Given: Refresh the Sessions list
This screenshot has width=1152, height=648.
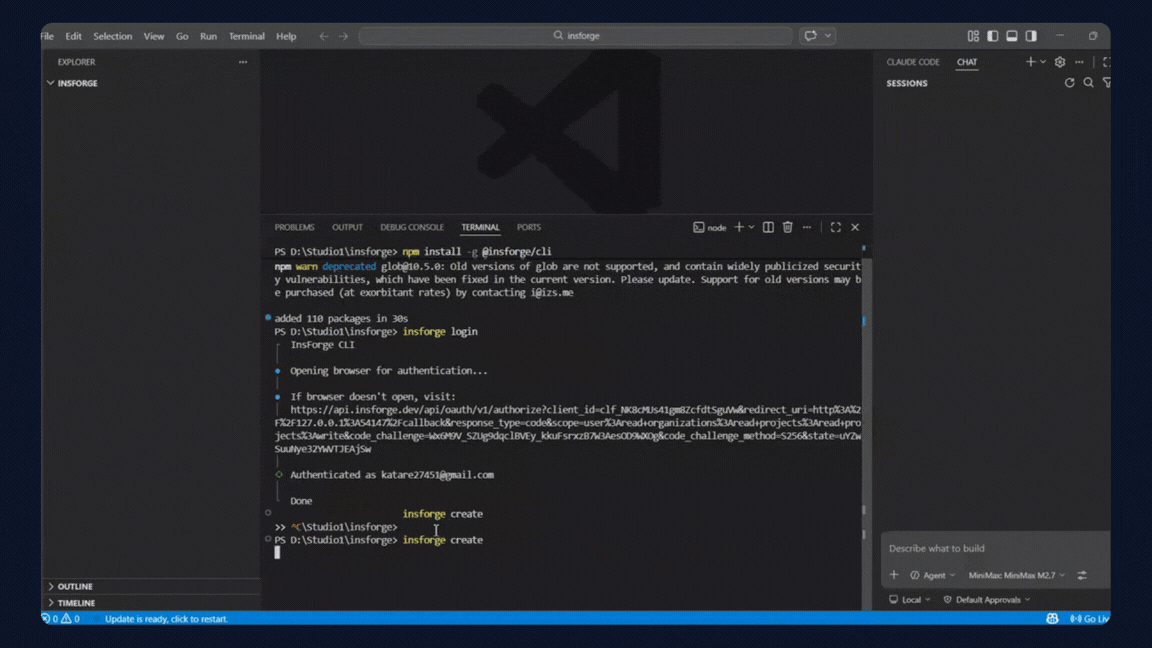Looking at the screenshot, I should [1069, 83].
